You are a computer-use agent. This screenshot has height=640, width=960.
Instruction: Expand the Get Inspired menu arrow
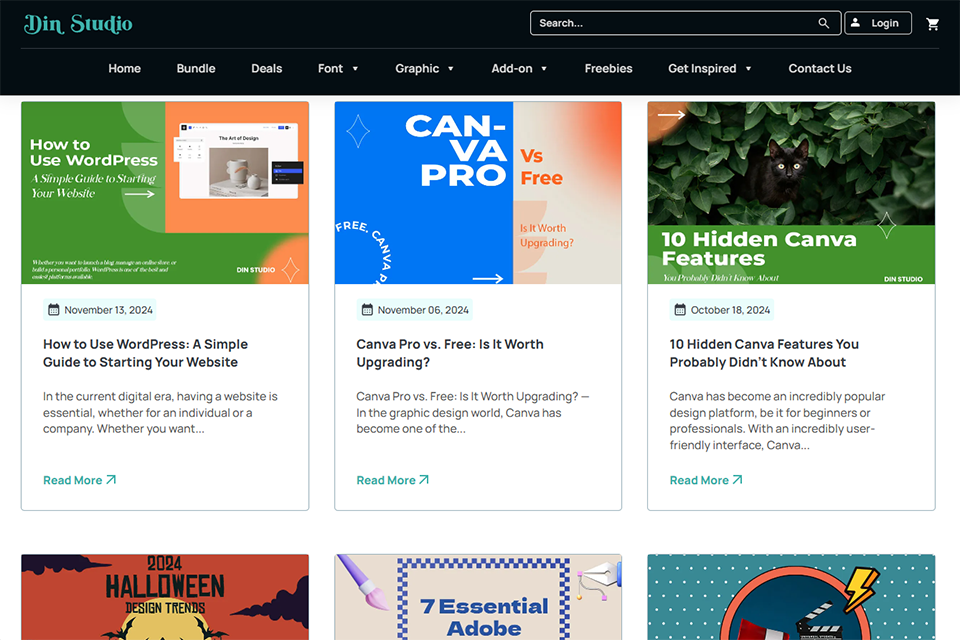coord(748,69)
